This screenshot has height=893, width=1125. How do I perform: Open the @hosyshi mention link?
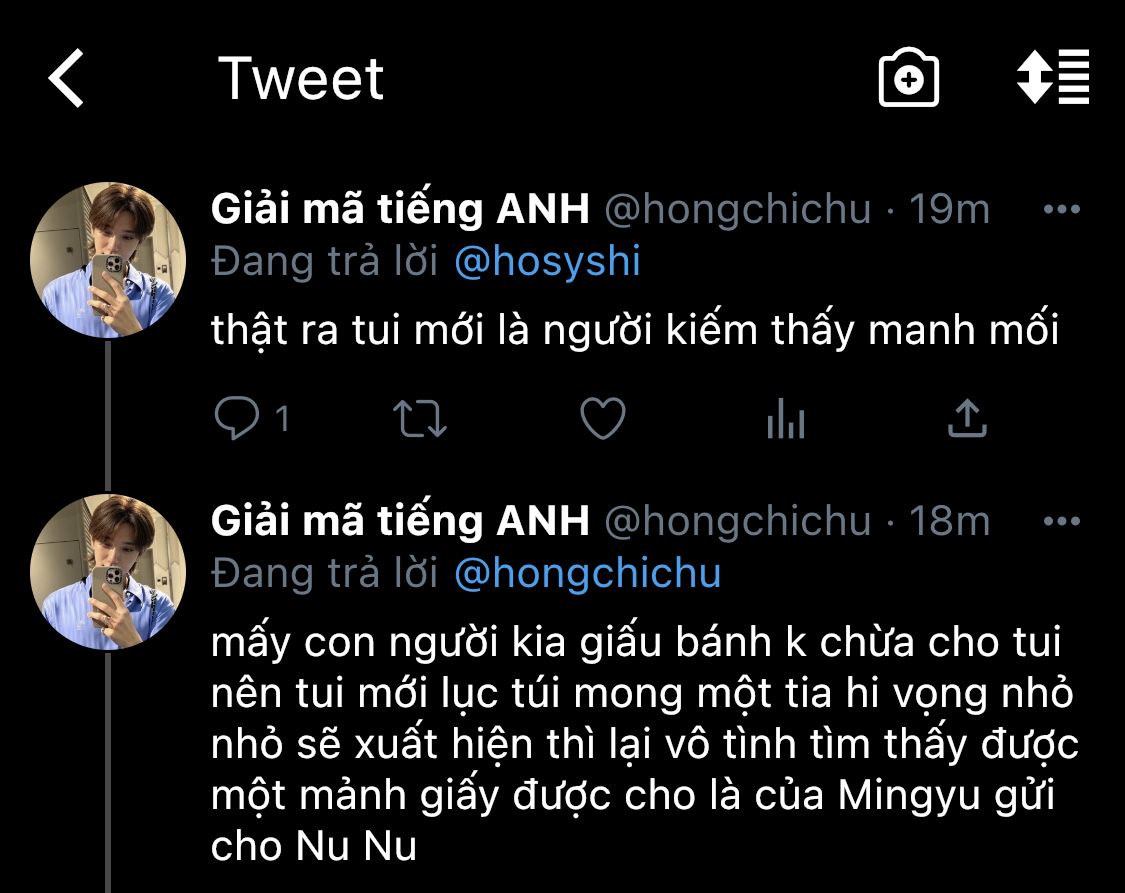[547, 262]
